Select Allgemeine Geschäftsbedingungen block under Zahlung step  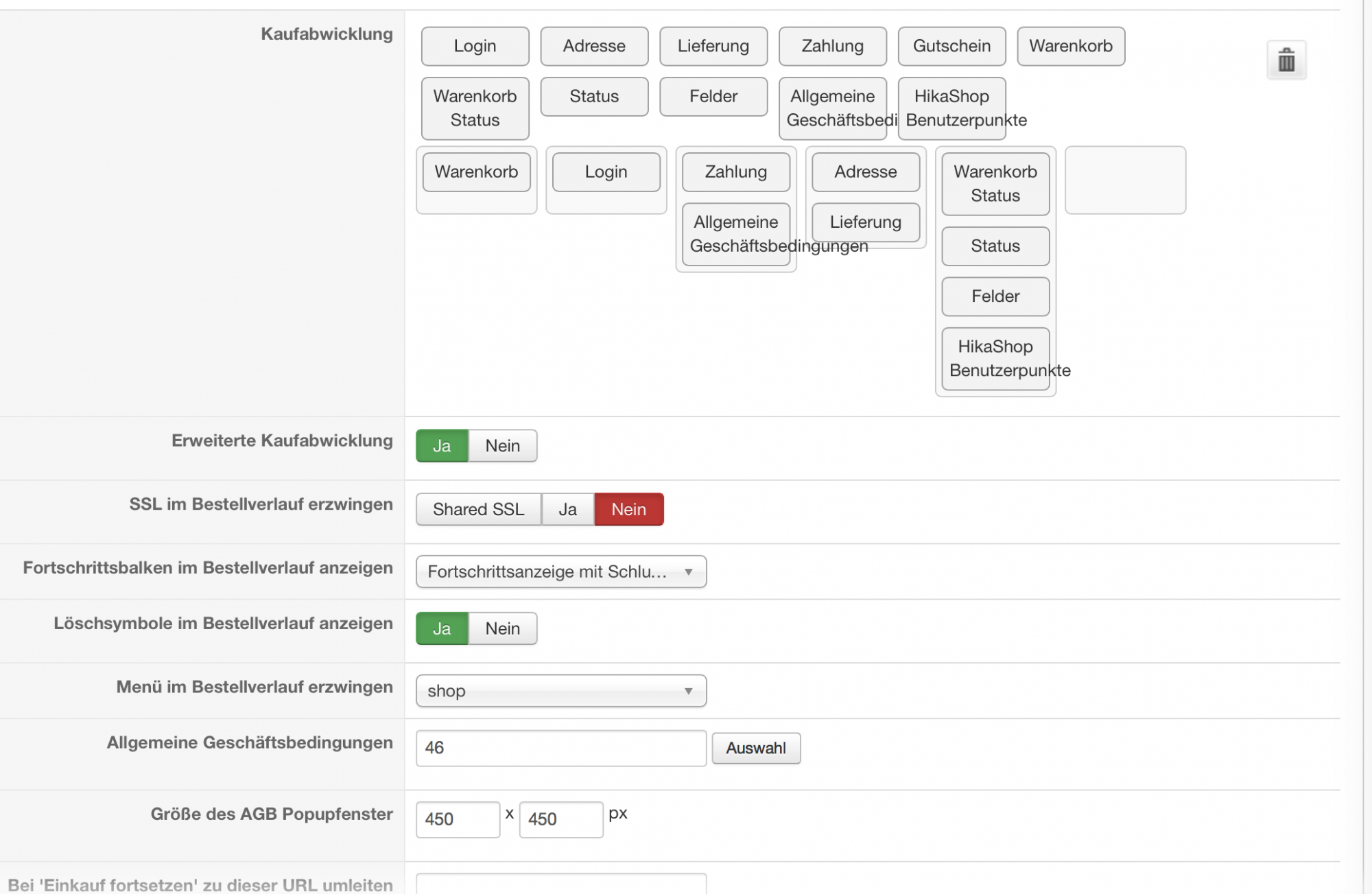735,234
